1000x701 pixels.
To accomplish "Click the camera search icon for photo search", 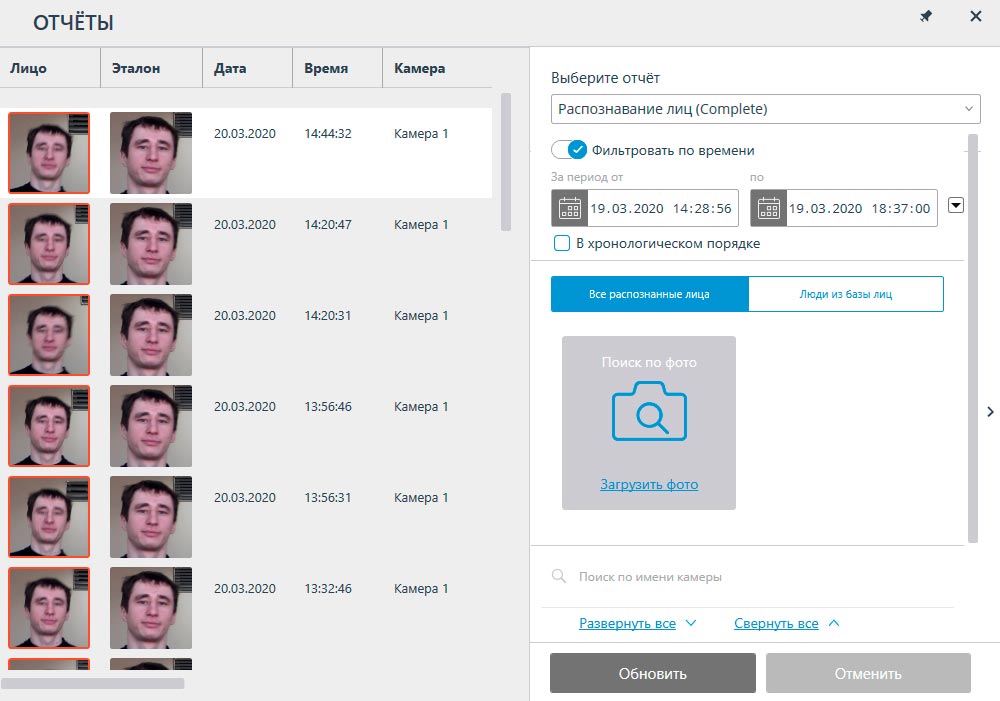I will 649,410.
